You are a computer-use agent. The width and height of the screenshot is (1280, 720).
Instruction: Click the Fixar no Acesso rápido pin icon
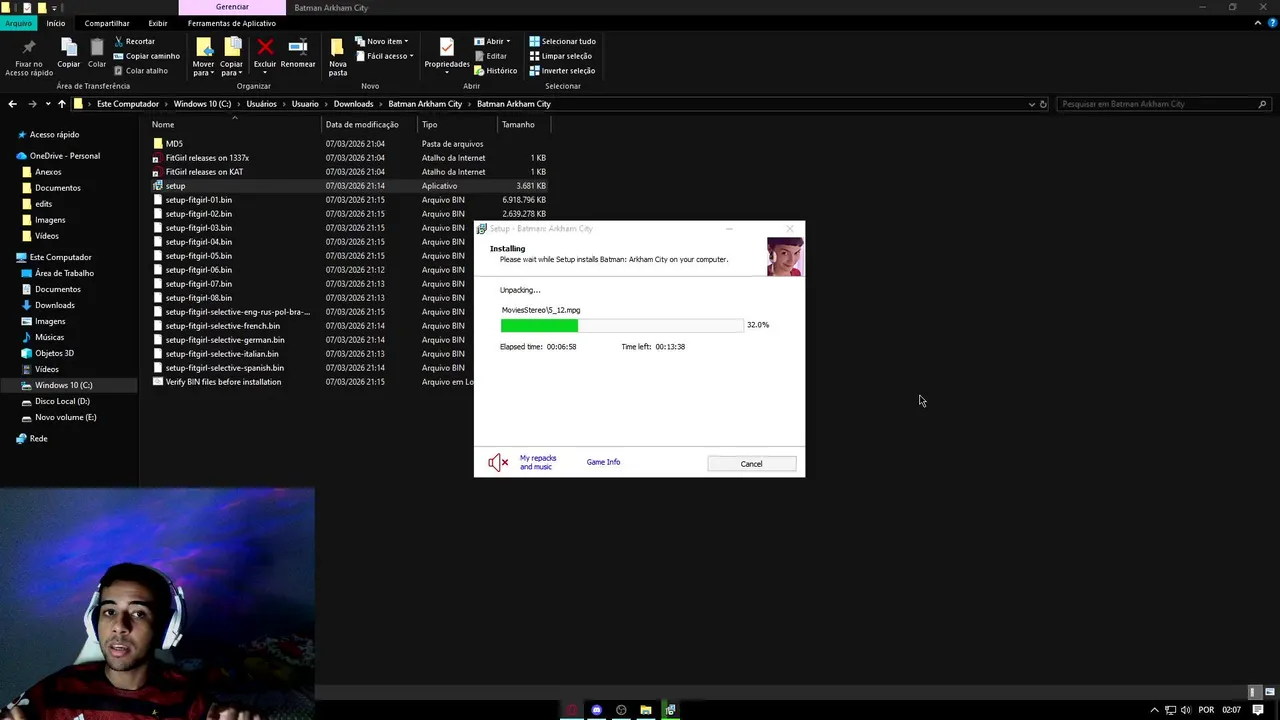pos(28,47)
